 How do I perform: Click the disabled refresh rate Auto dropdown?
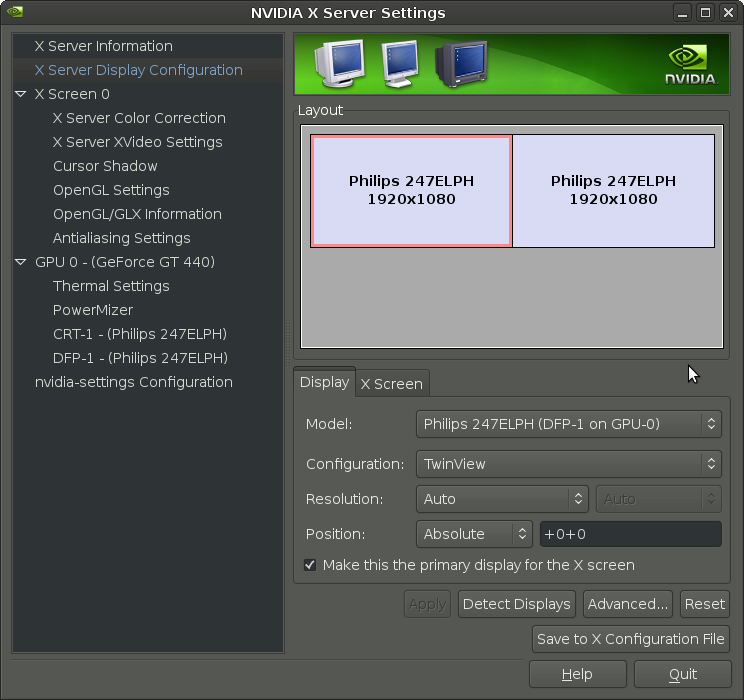pos(659,499)
